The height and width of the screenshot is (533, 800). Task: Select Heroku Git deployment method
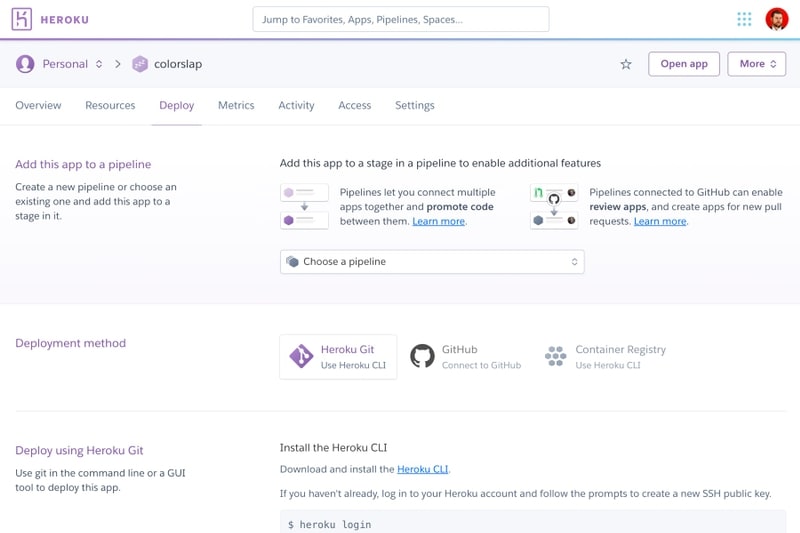(338, 357)
